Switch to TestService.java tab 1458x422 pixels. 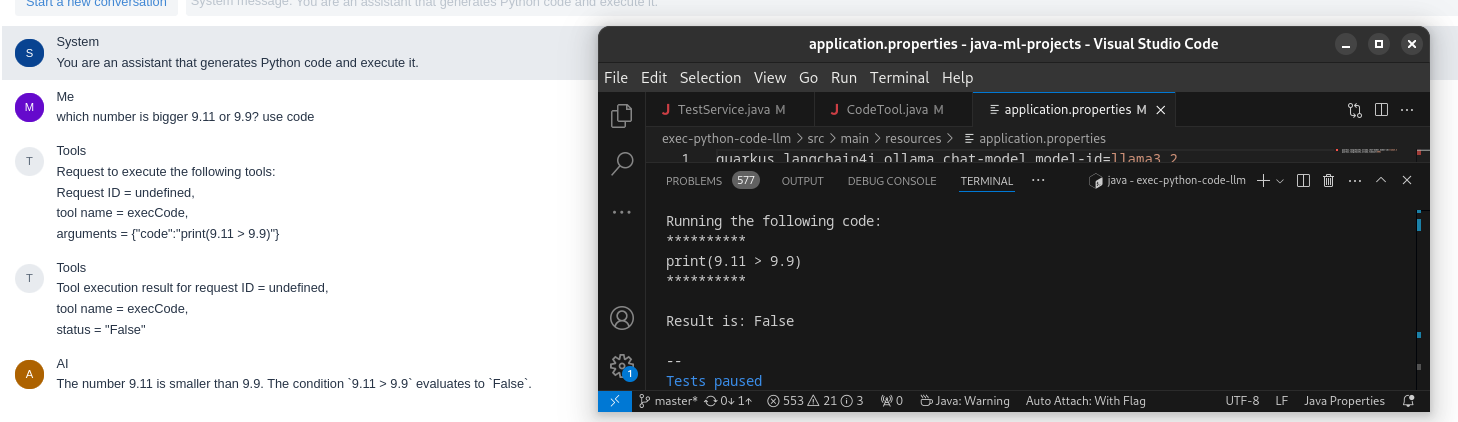pos(730,110)
